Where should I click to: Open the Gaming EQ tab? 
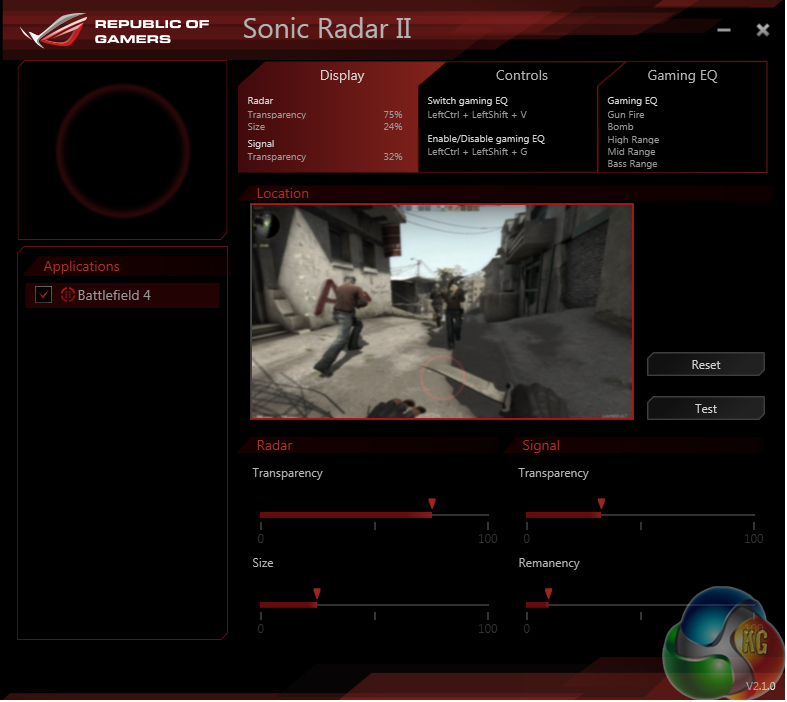pos(682,76)
